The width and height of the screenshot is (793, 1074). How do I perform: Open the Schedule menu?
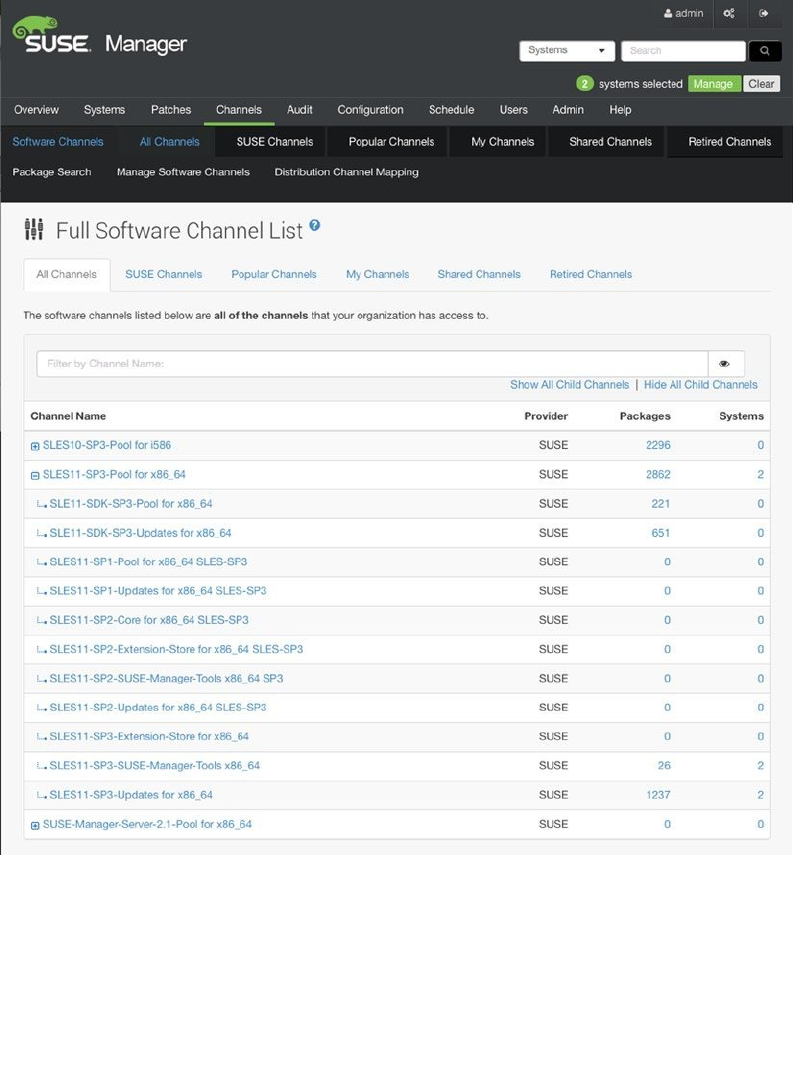coord(452,110)
